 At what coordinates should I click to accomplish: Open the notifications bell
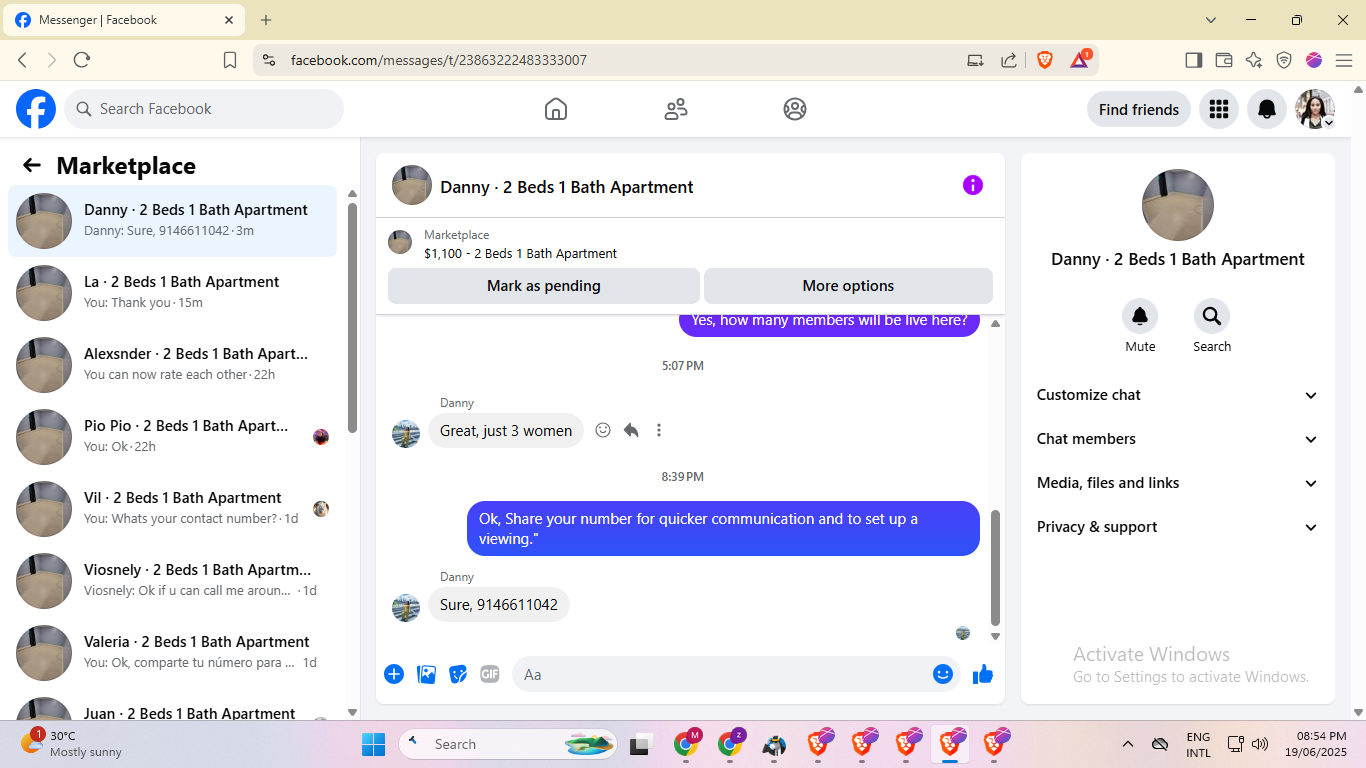tap(1266, 109)
